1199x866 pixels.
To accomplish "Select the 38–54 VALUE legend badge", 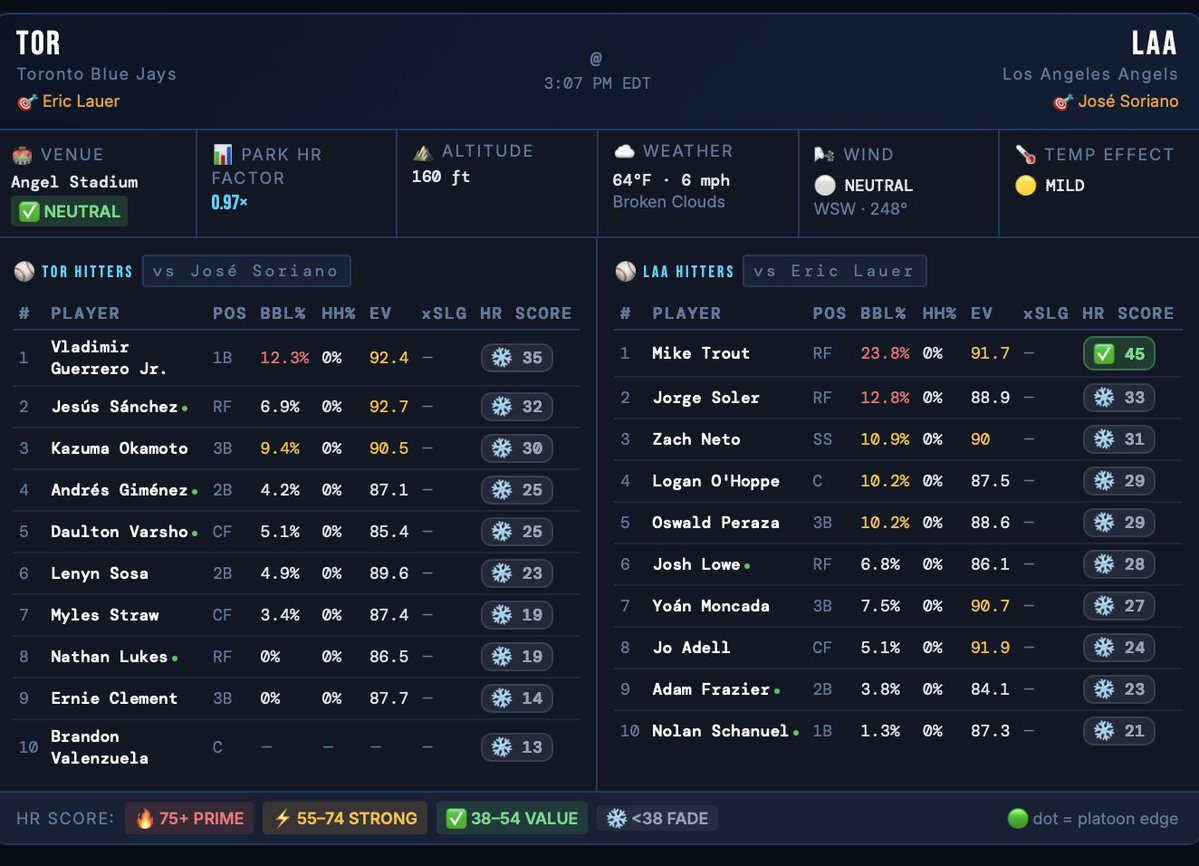I will (512, 819).
